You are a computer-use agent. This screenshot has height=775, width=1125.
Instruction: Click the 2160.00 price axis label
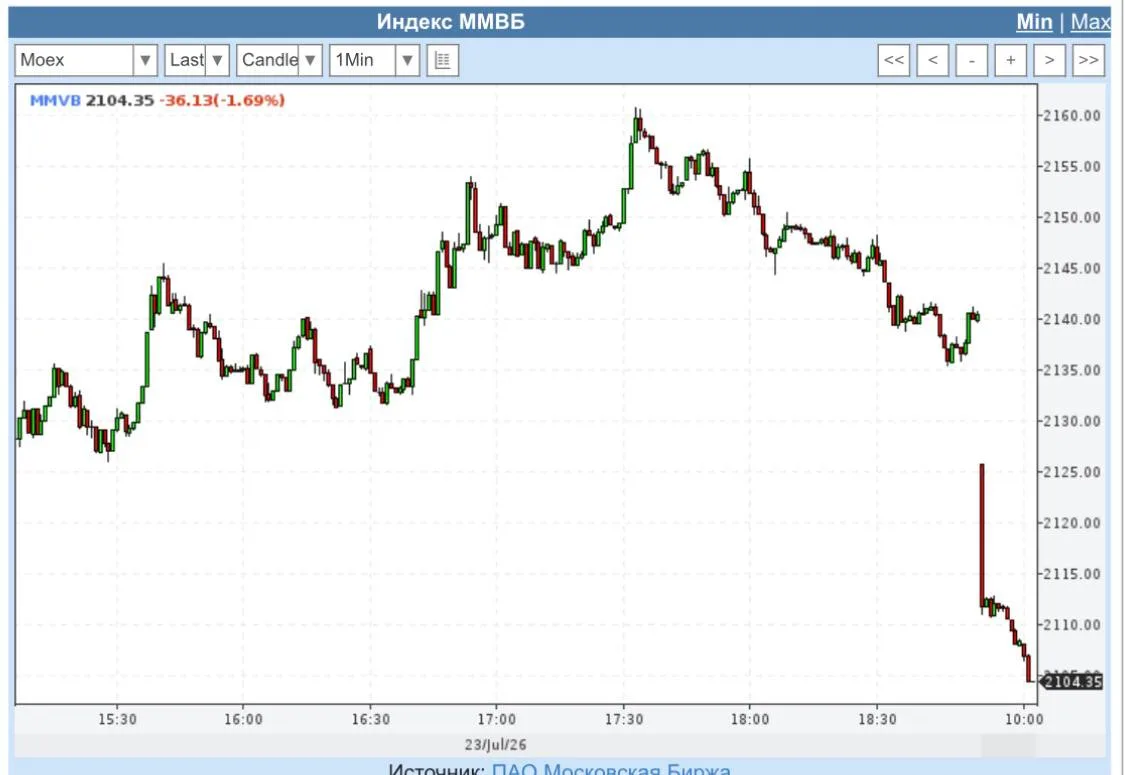point(1072,116)
